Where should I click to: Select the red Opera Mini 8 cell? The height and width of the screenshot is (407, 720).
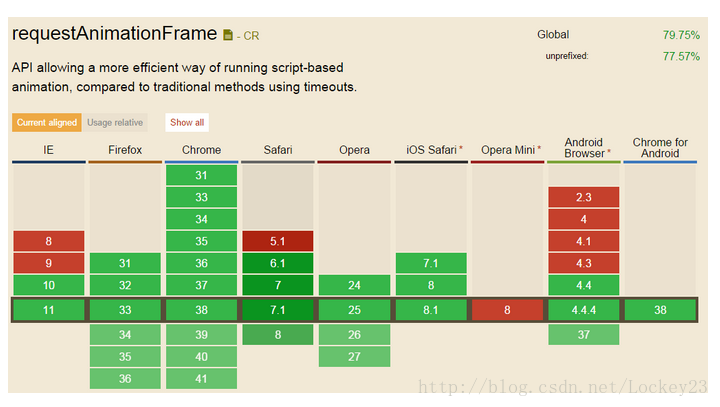pyautogui.click(x=507, y=310)
